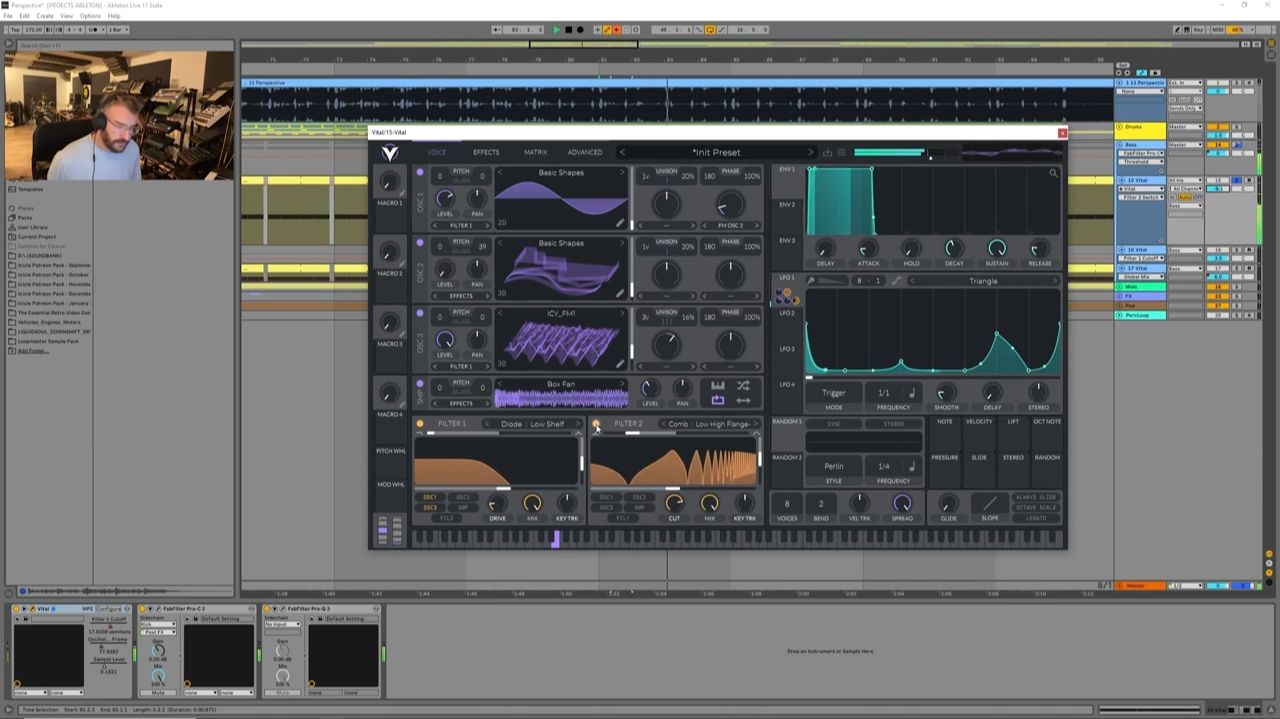Open the MATRIX tab
This screenshot has width=1280, height=719.
point(535,152)
